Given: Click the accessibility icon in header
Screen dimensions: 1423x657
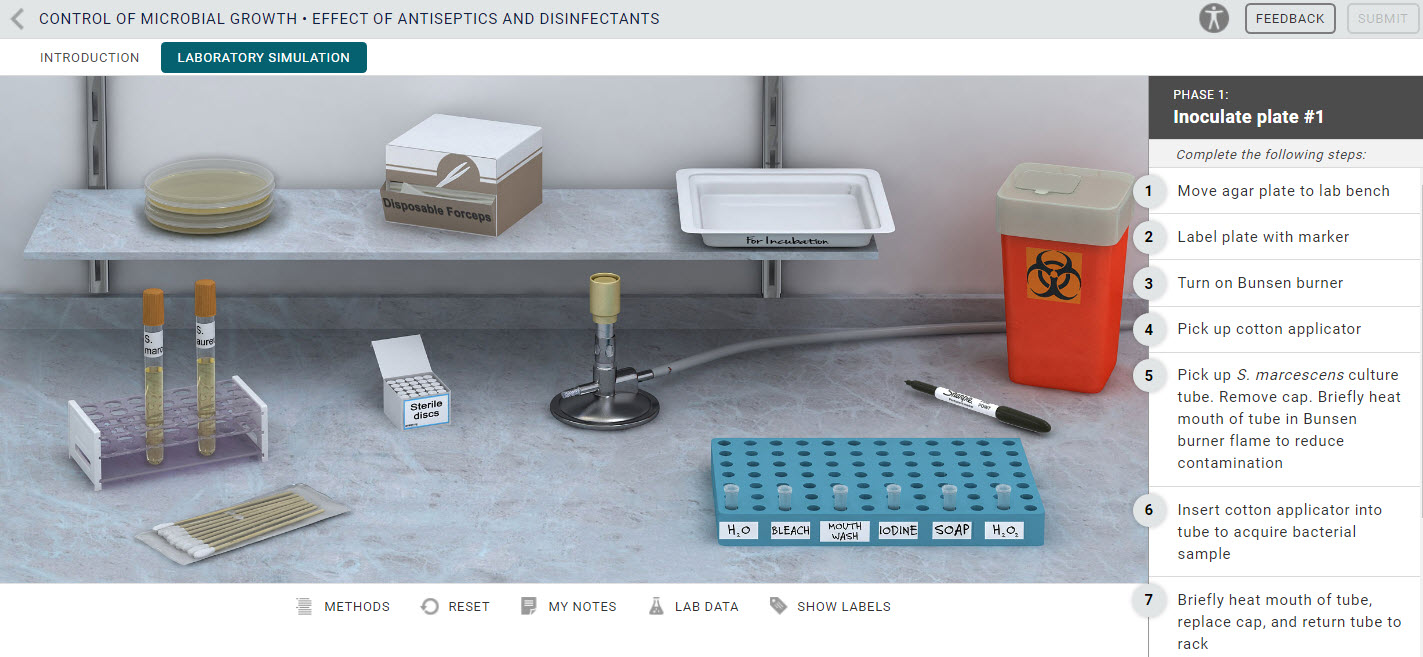Looking at the screenshot, I should pyautogui.click(x=1214, y=18).
